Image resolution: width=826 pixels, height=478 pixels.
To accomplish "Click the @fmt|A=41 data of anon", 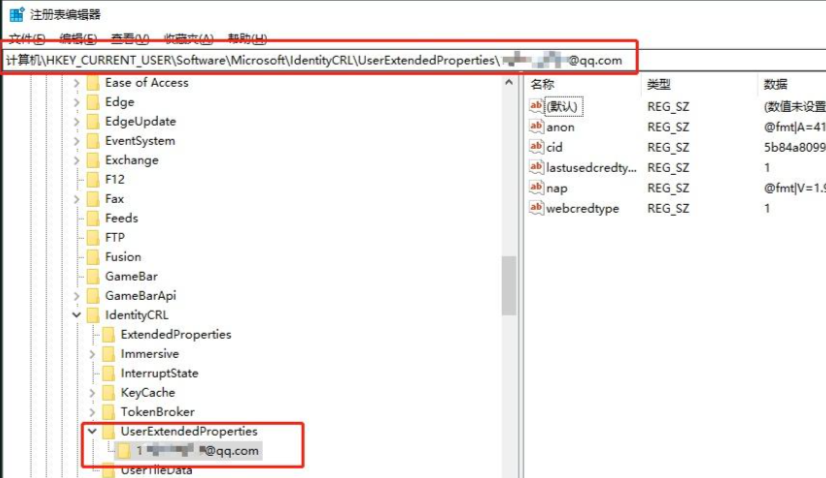I will point(794,127).
